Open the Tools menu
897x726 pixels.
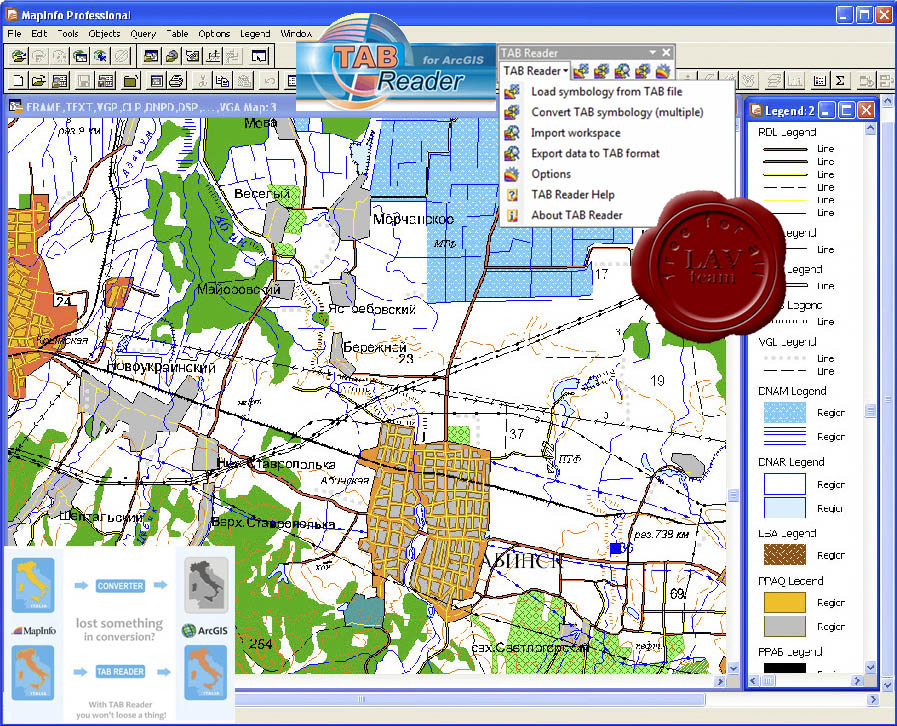pos(68,34)
